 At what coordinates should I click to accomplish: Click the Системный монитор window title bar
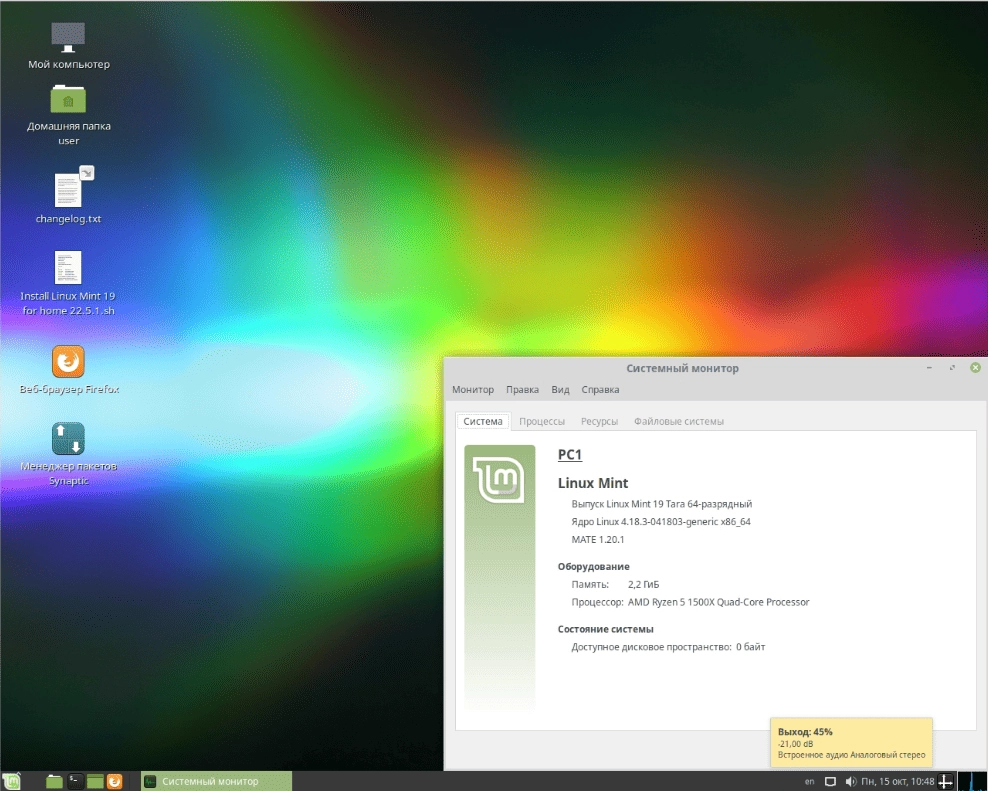click(682, 368)
